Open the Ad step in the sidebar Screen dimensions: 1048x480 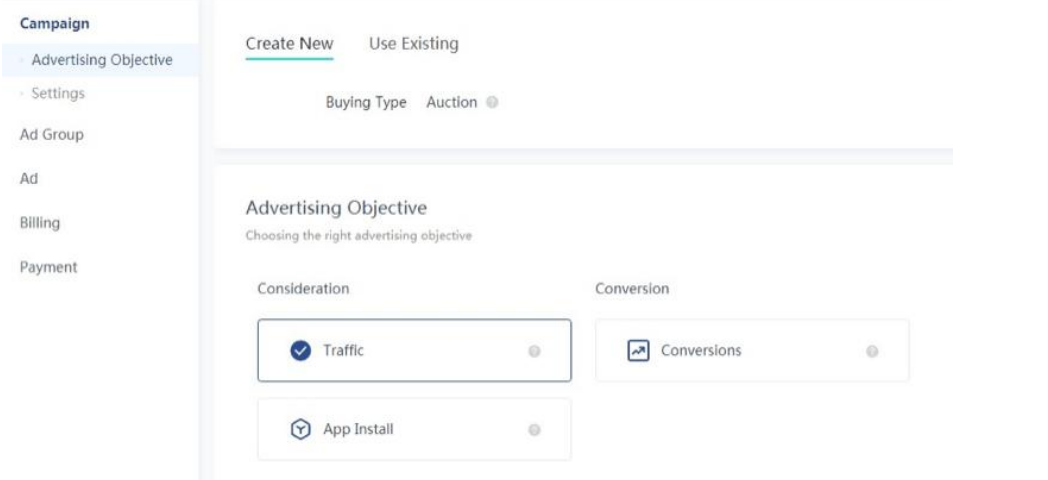[28, 180]
